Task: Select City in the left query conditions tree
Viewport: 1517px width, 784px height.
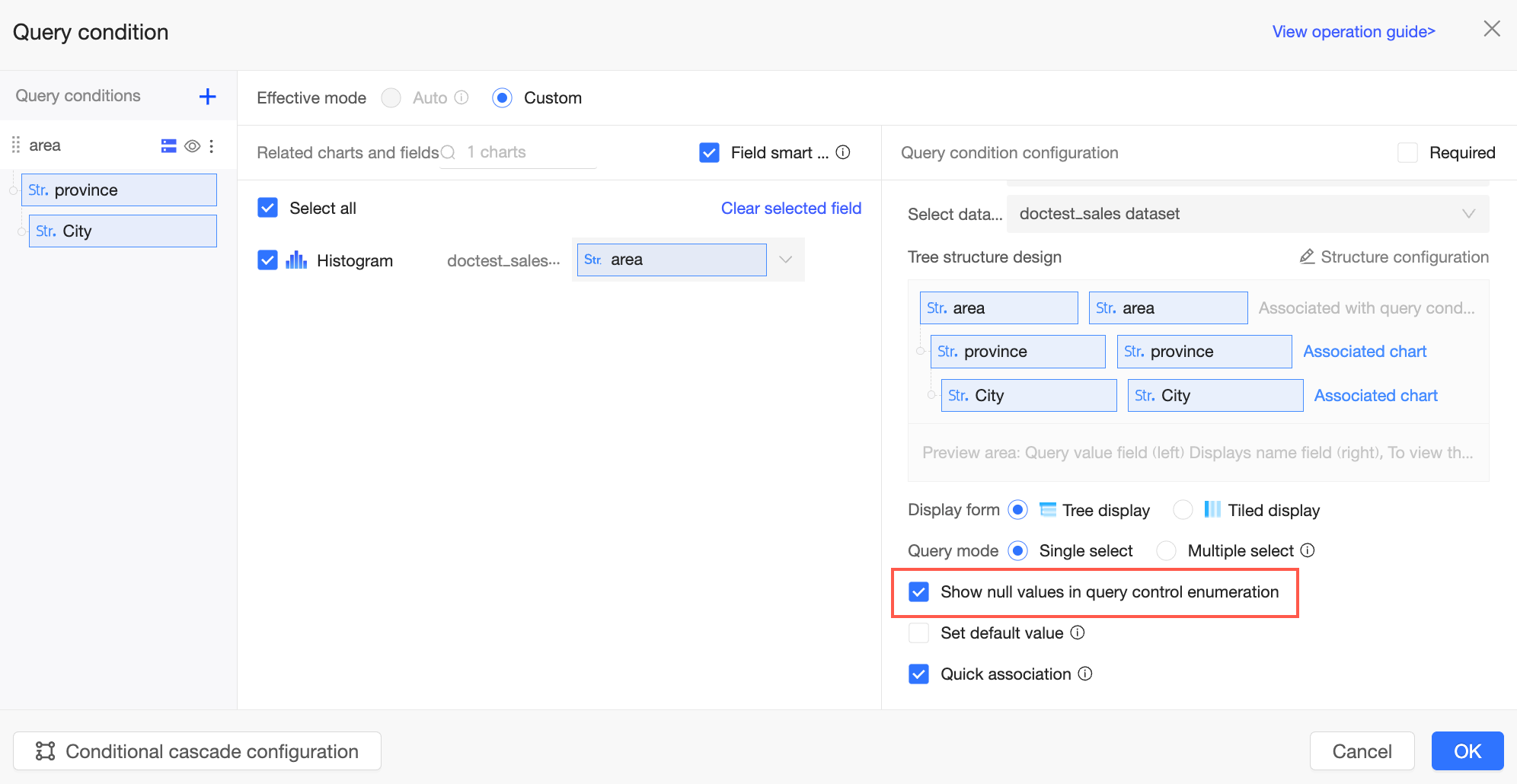Action: click(123, 231)
